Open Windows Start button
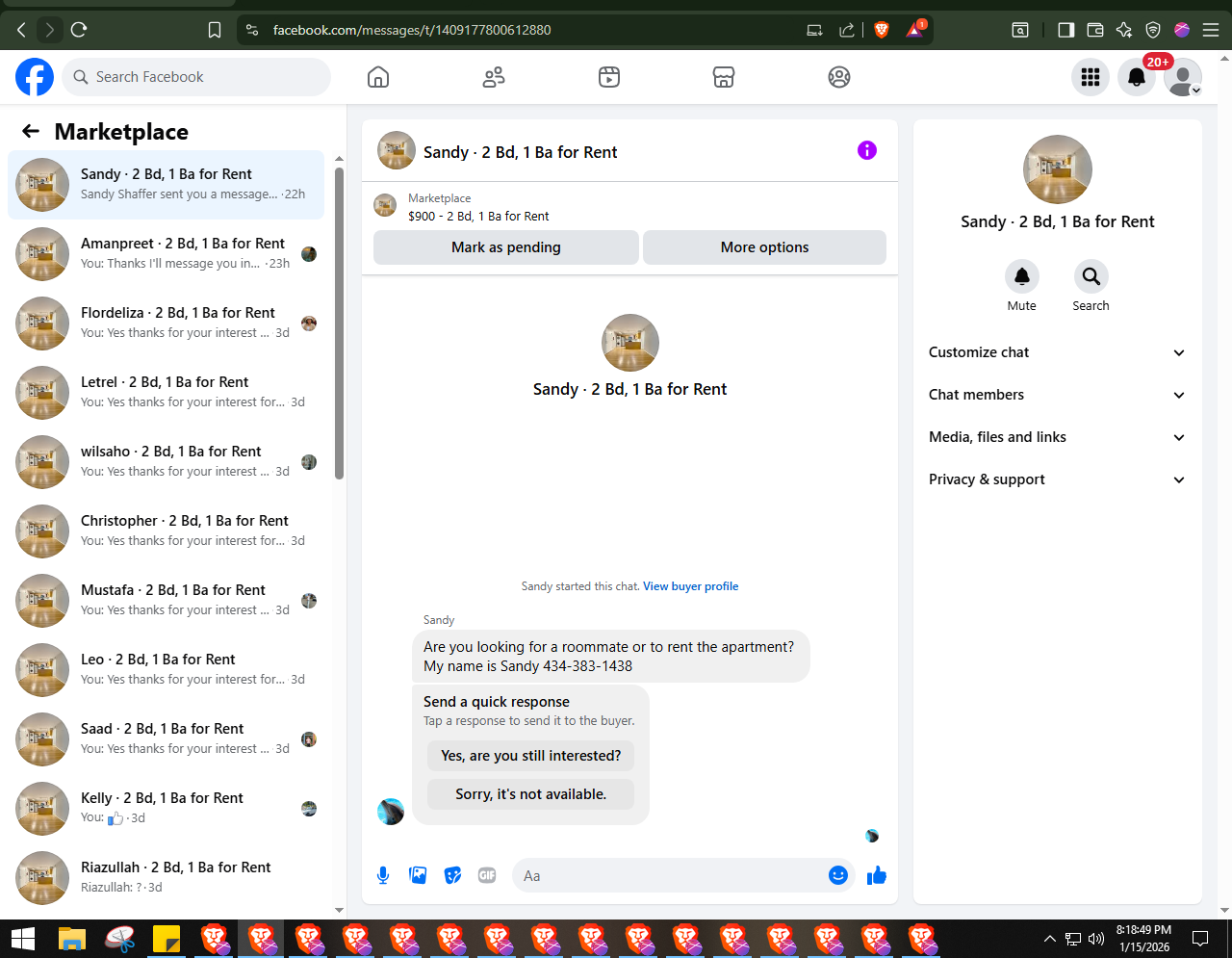 [x=23, y=939]
